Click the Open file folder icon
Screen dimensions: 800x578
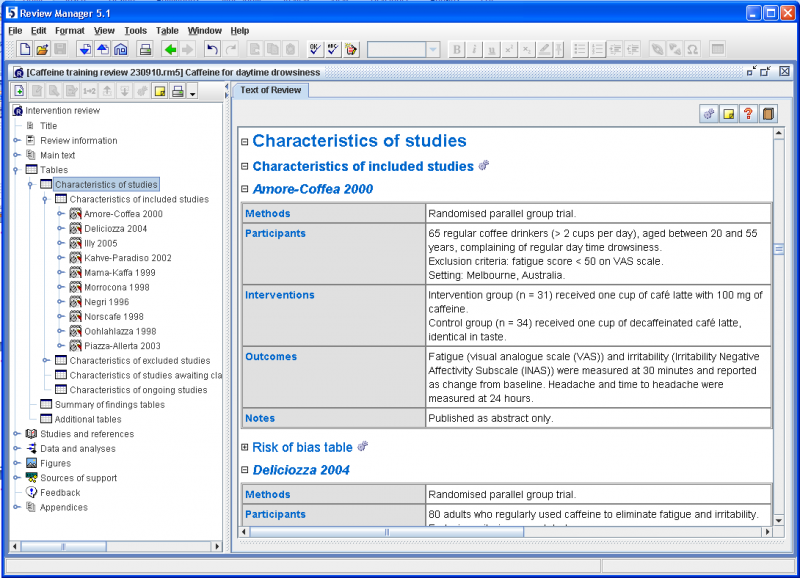point(42,49)
